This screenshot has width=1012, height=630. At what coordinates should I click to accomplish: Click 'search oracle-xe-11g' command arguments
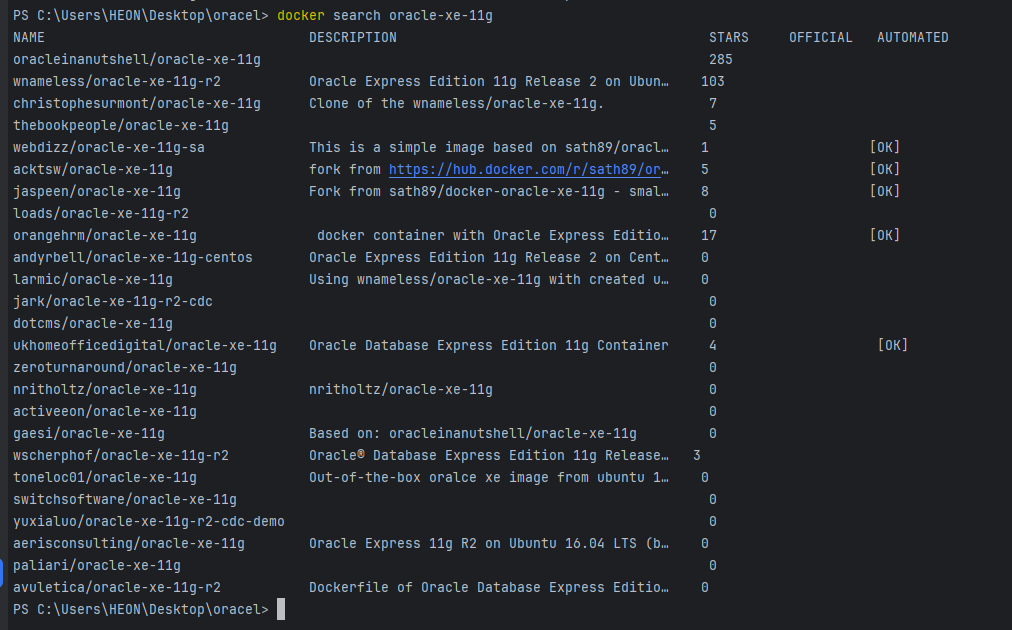coord(413,15)
